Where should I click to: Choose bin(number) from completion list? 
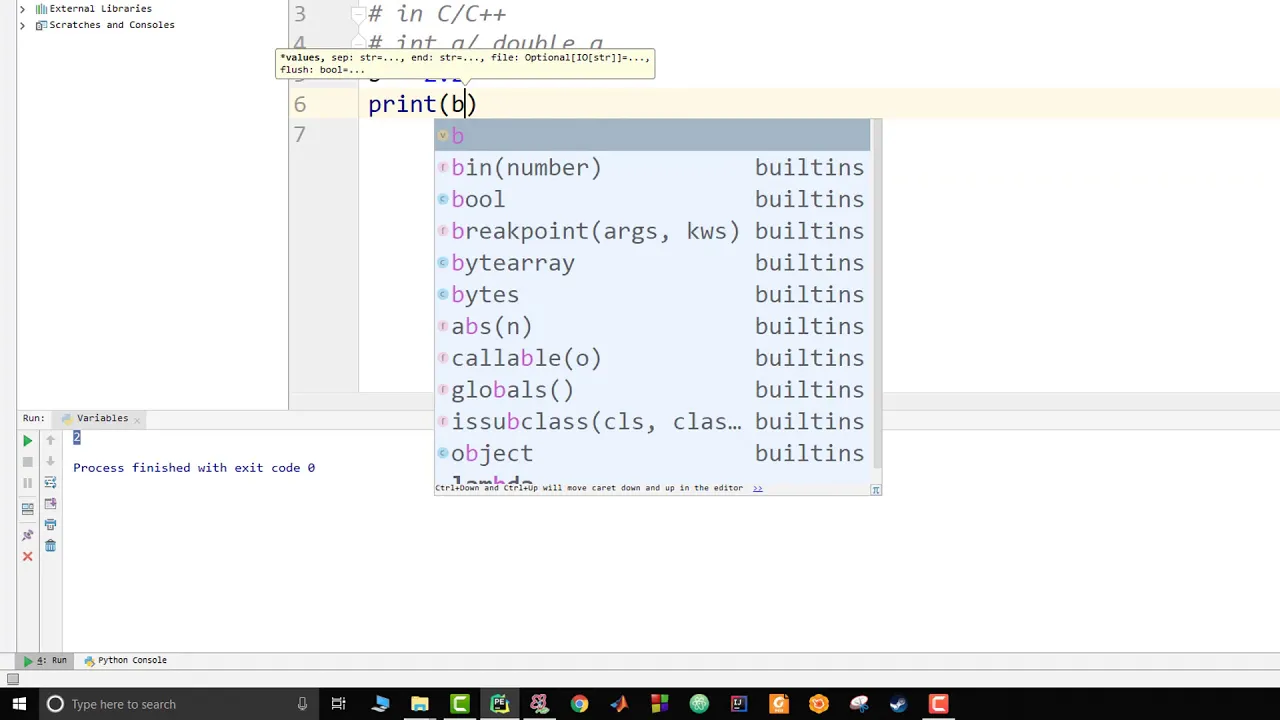click(x=652, y=167)
